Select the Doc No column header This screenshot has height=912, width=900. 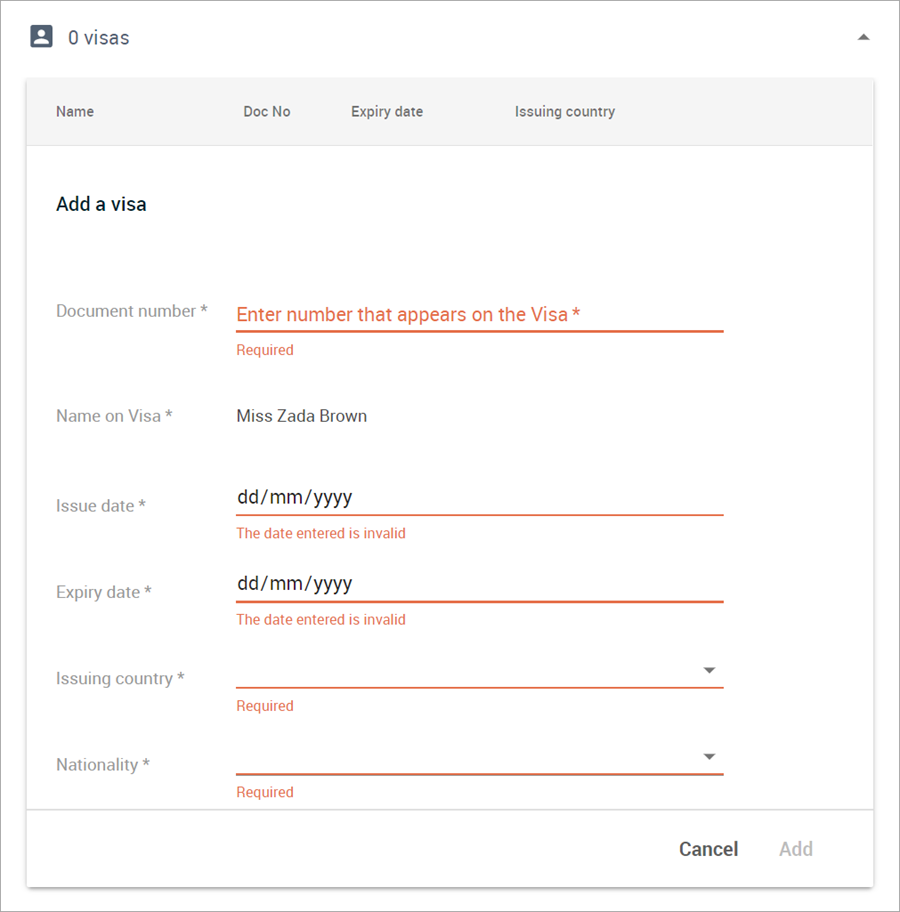click(x=267, y=112)
